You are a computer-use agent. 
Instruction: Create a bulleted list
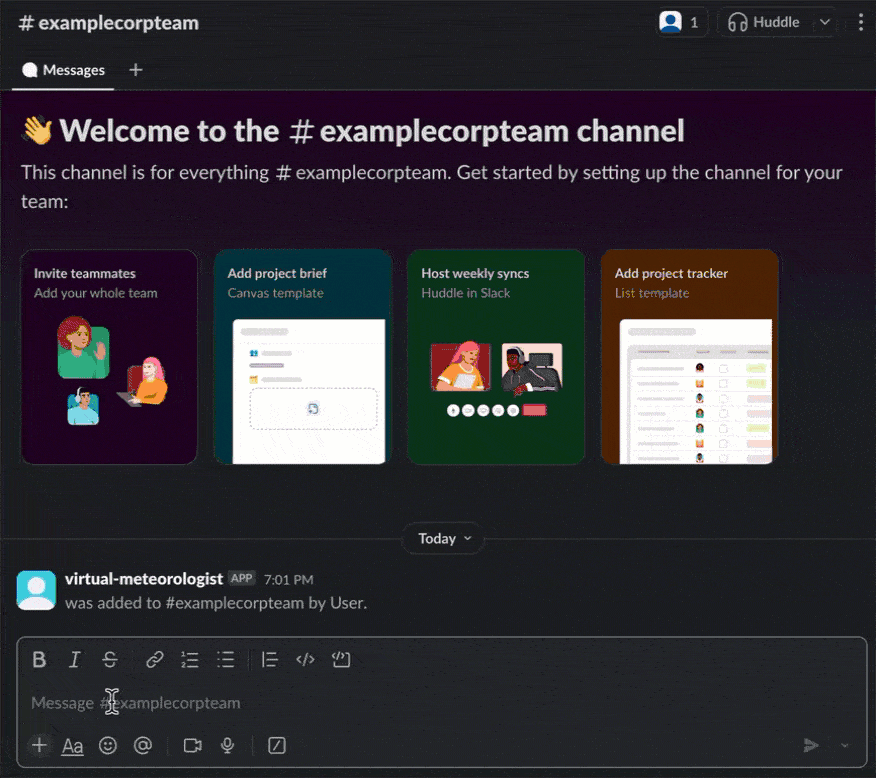226,659
